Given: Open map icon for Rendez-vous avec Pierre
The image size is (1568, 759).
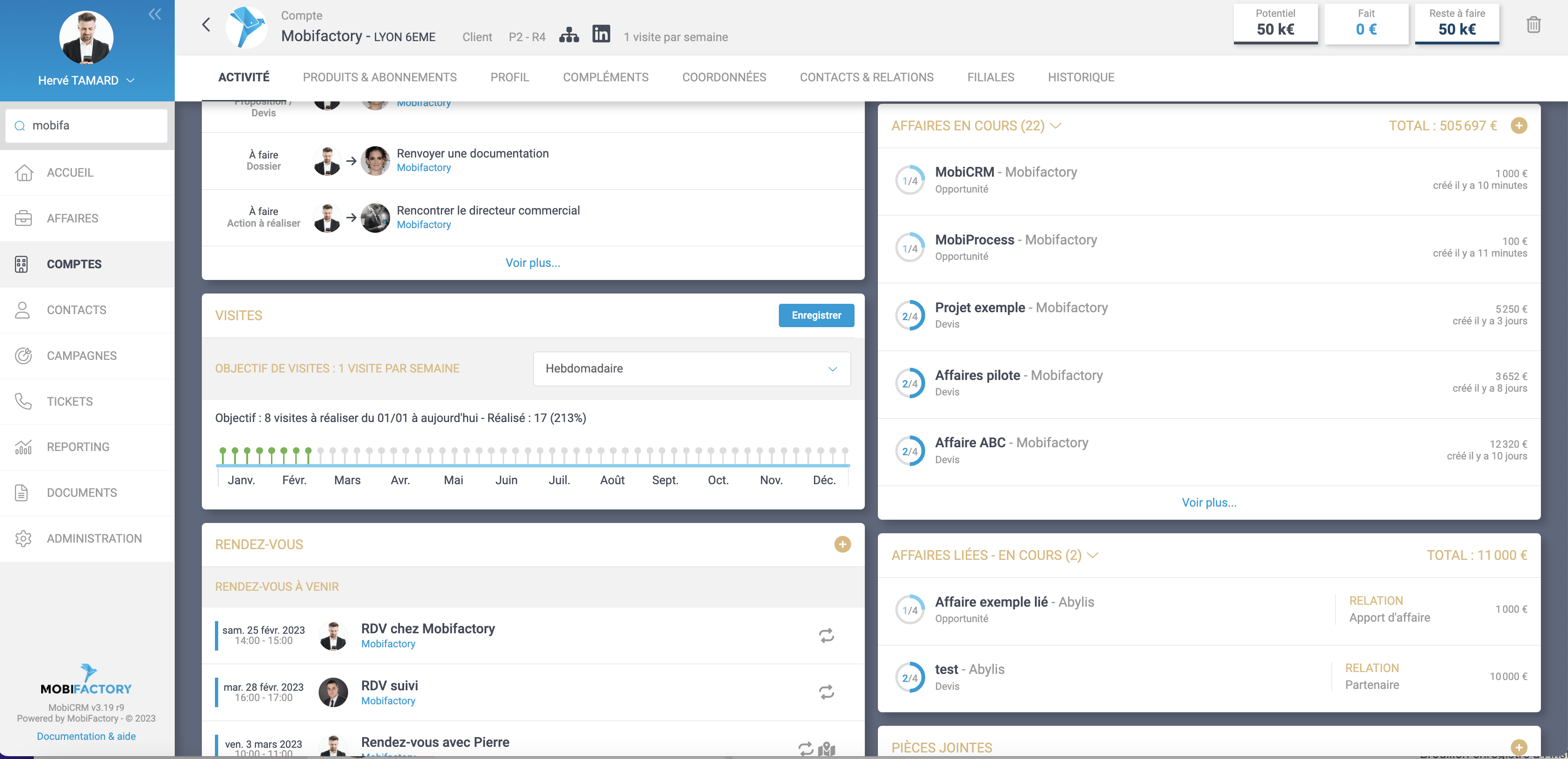Looking at the screenshot, I should (x=826, y=749).
